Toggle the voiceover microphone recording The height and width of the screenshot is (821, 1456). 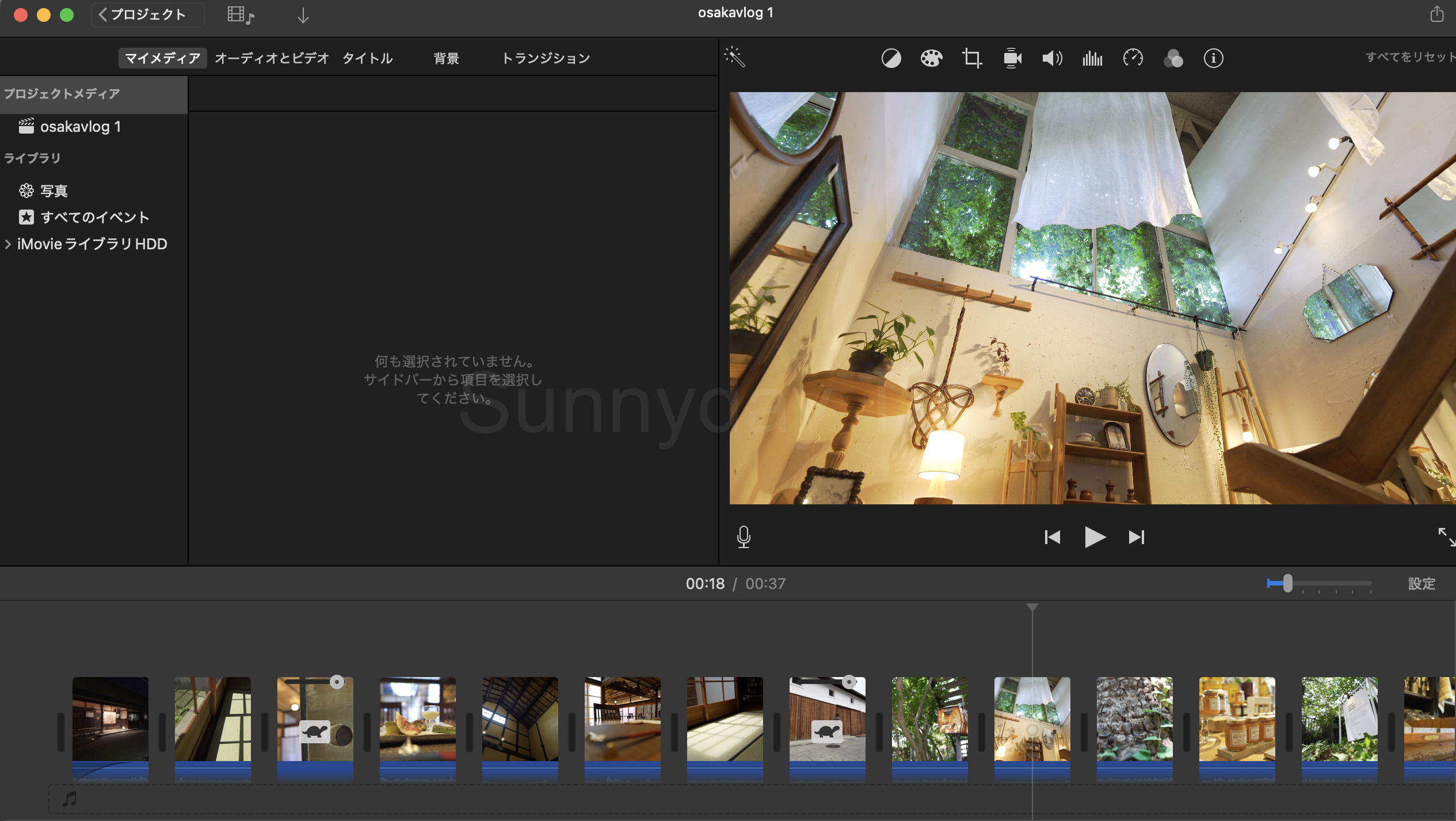click(x=743, y=537)
